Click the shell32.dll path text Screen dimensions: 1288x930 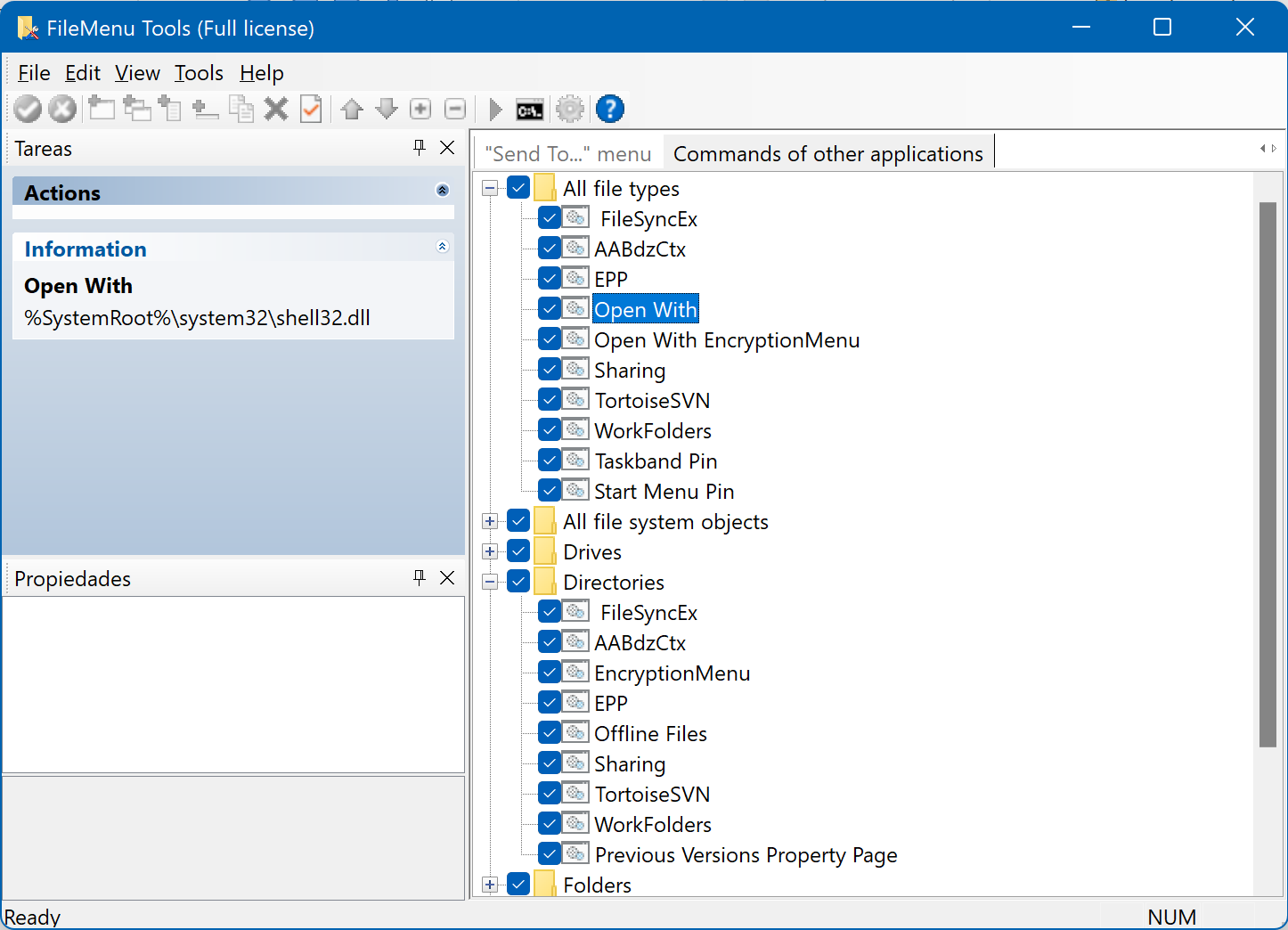pos(197,317)
